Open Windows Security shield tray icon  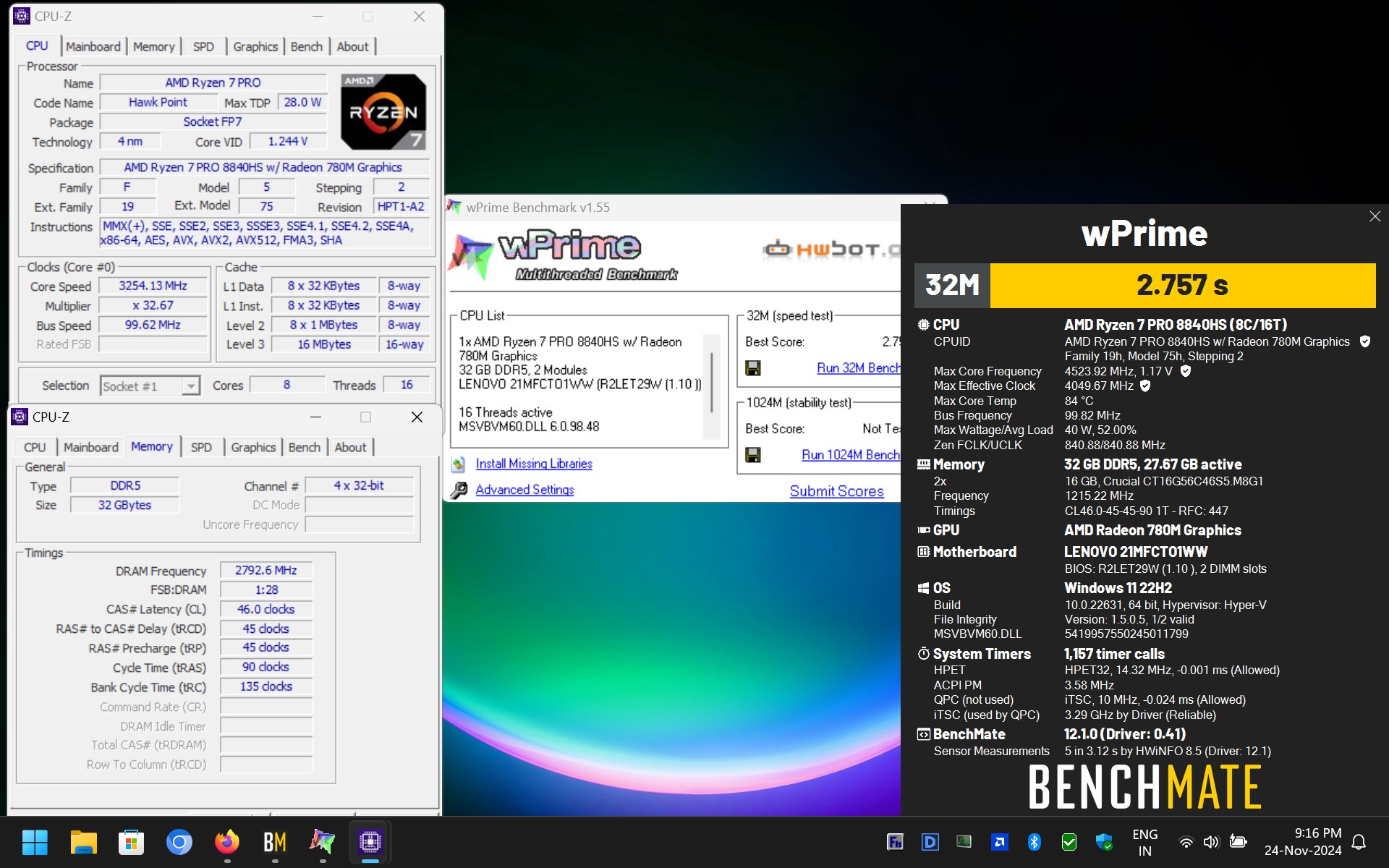(1104, 842)
